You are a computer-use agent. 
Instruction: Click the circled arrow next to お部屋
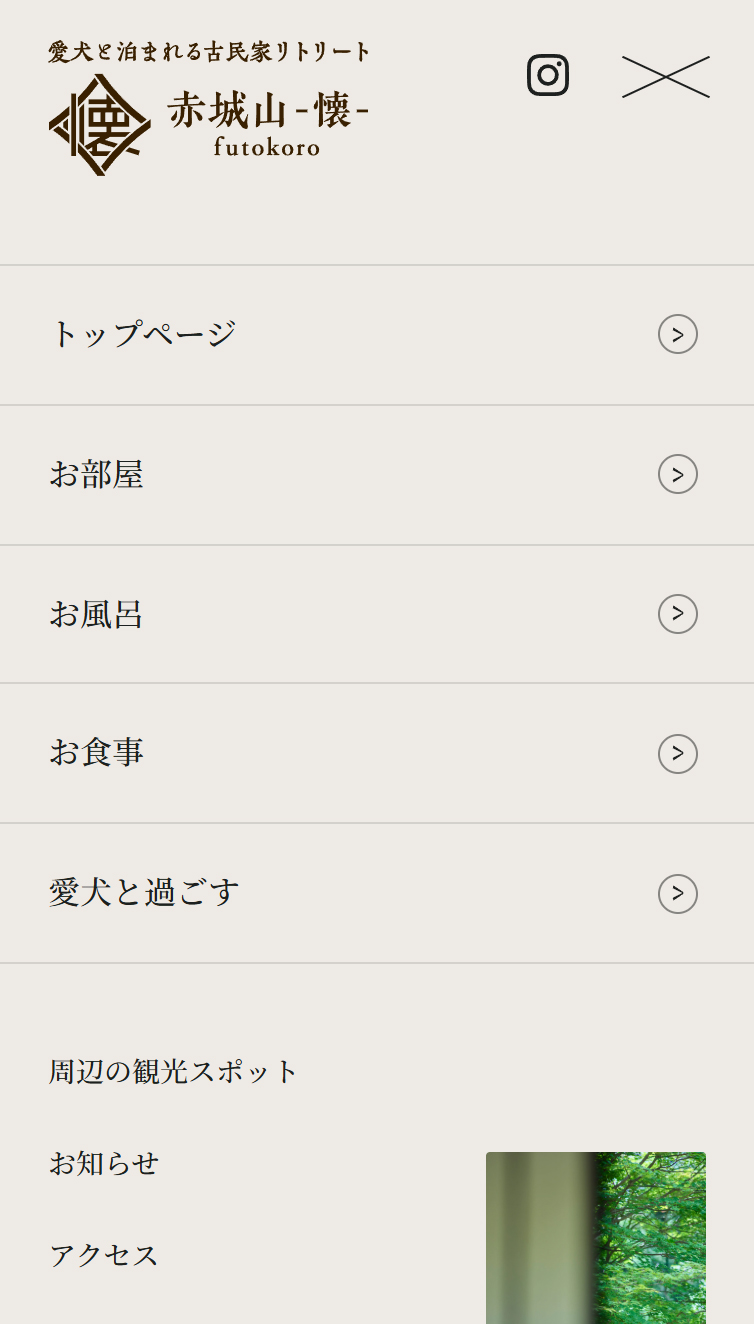pyautogui.click(x=678, y=474)
